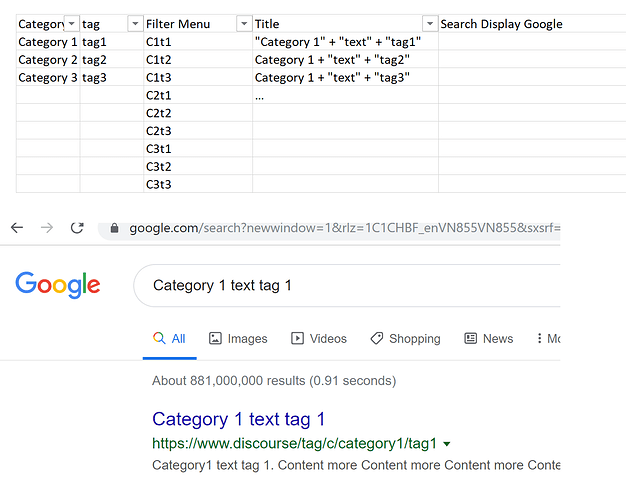626x500 pixels.
Task: Select the C2t1 spreadsheet cell
Action: tap(198, 95)
